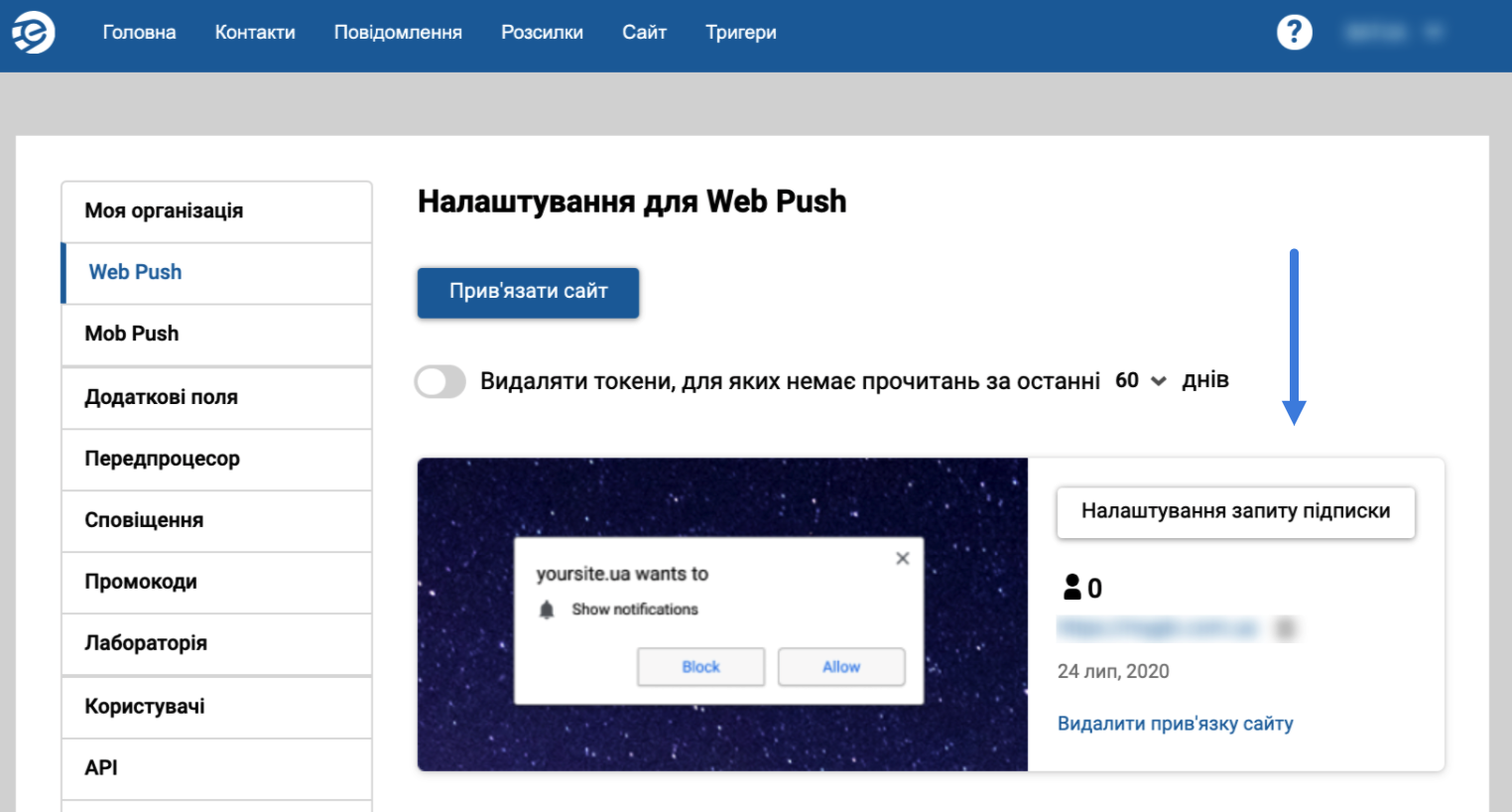Open Лабораторія settings section

pyautogui.click(x=216, y=644)
